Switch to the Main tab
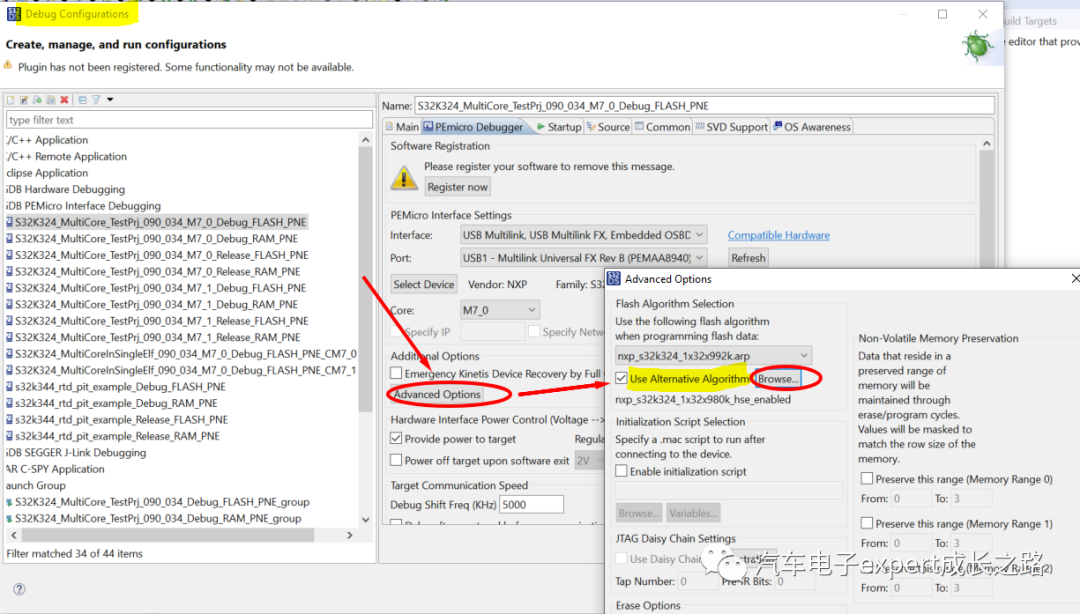The width and height of the screenshot is (1080, 614). tap(402, 127)
